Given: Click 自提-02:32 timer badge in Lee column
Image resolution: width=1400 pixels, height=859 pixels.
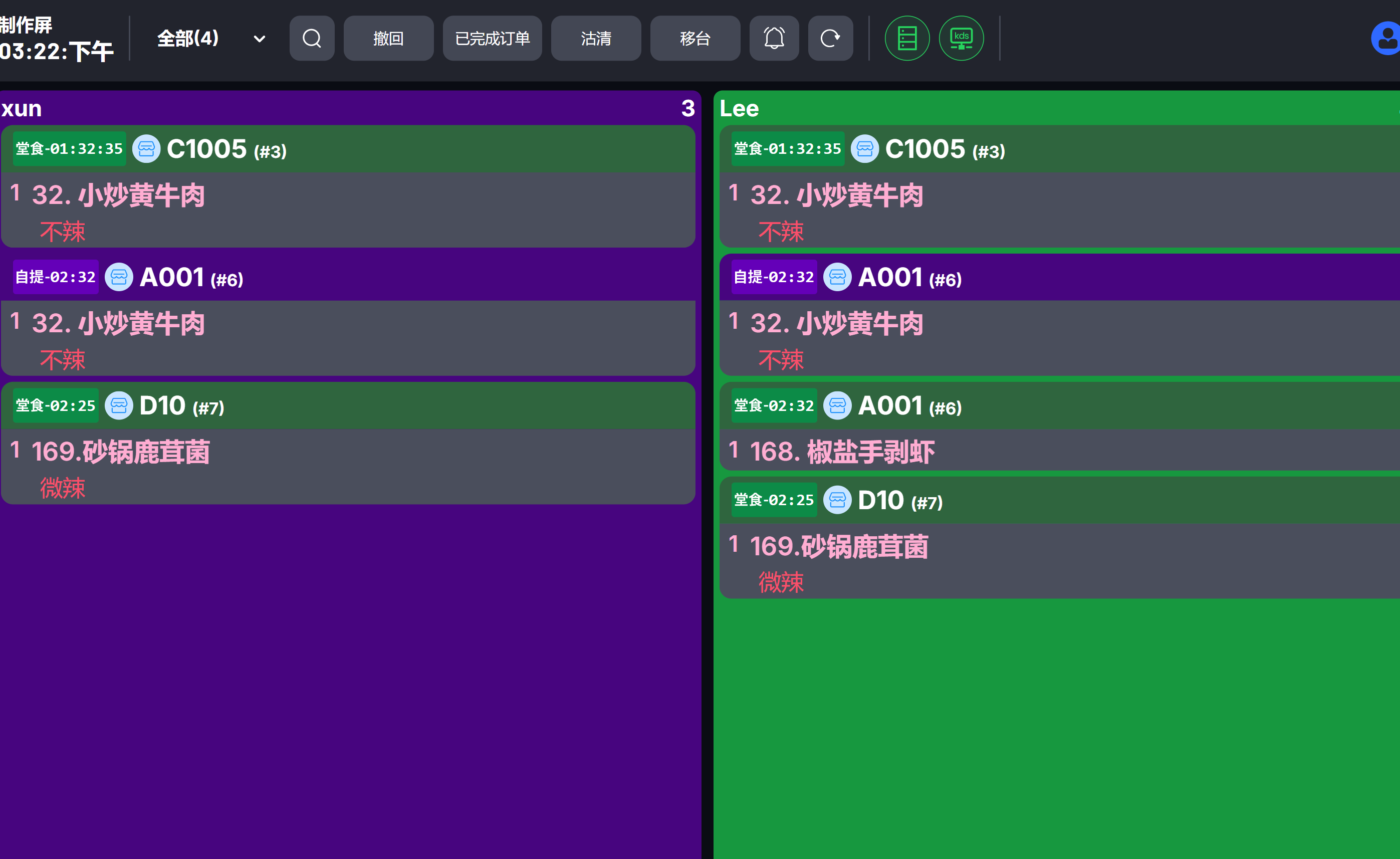Looking at the screenshot, I should (774, 277).
